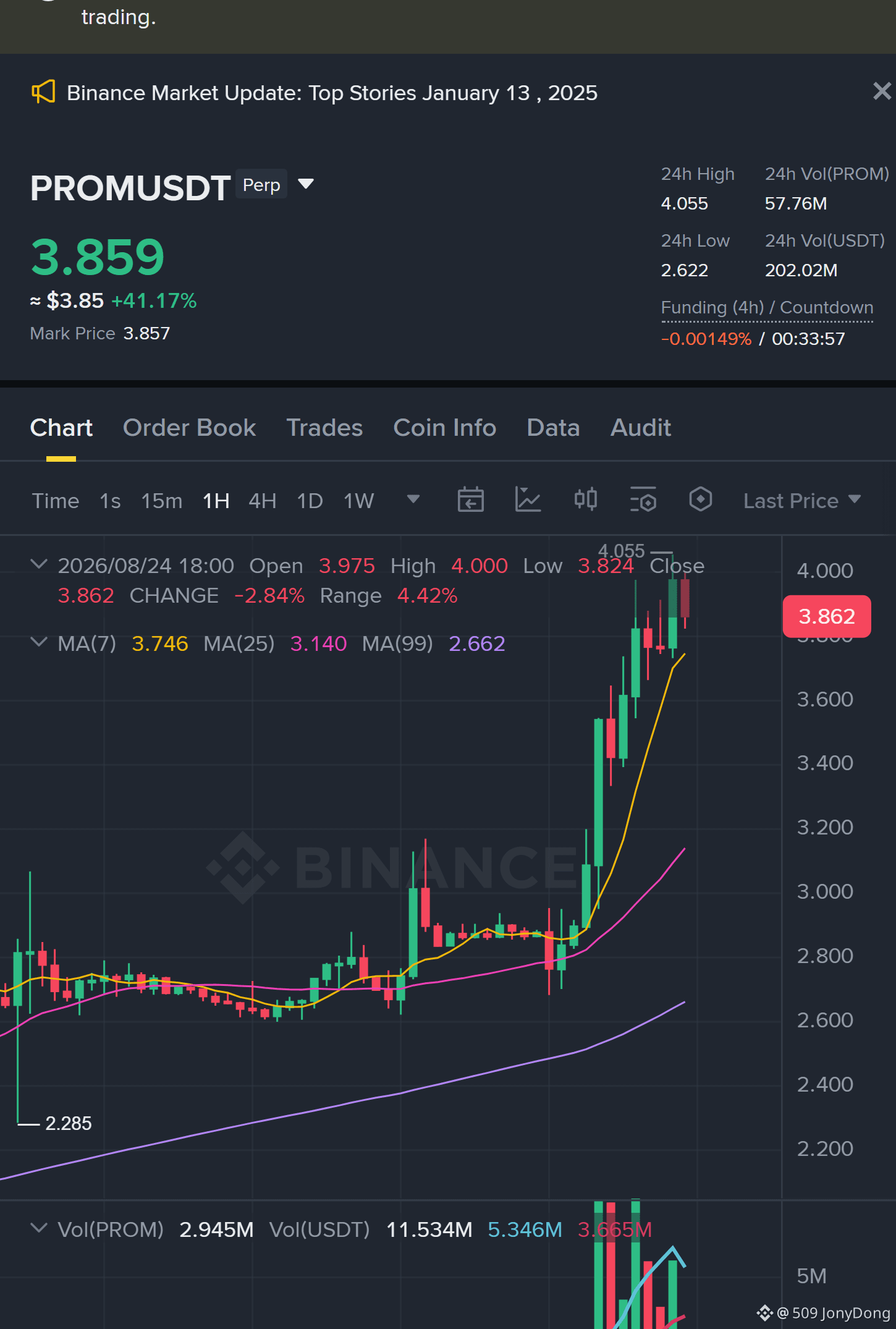Open the line chart indicators icon
This screenshot has width=896, height=1329.
(528, 499)
